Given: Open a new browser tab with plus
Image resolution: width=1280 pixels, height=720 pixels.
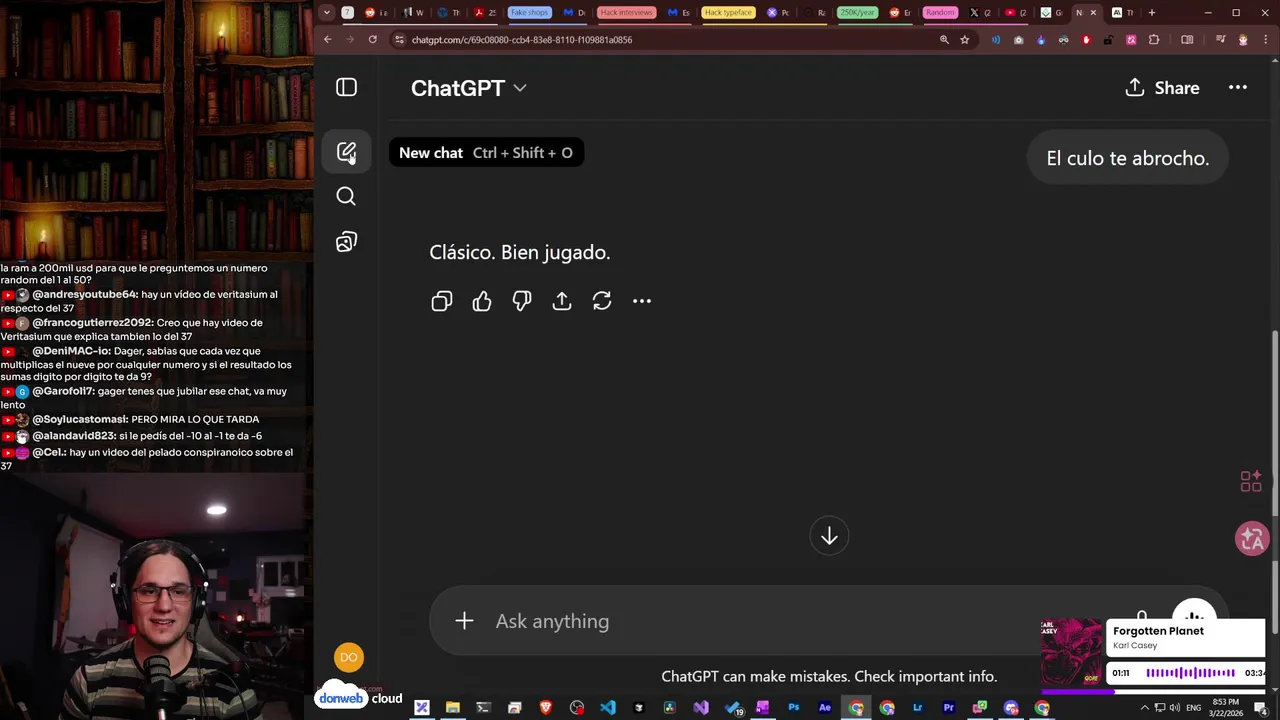Looking at the screenshot, I should pyautogui.click(x=1152, y=13).
